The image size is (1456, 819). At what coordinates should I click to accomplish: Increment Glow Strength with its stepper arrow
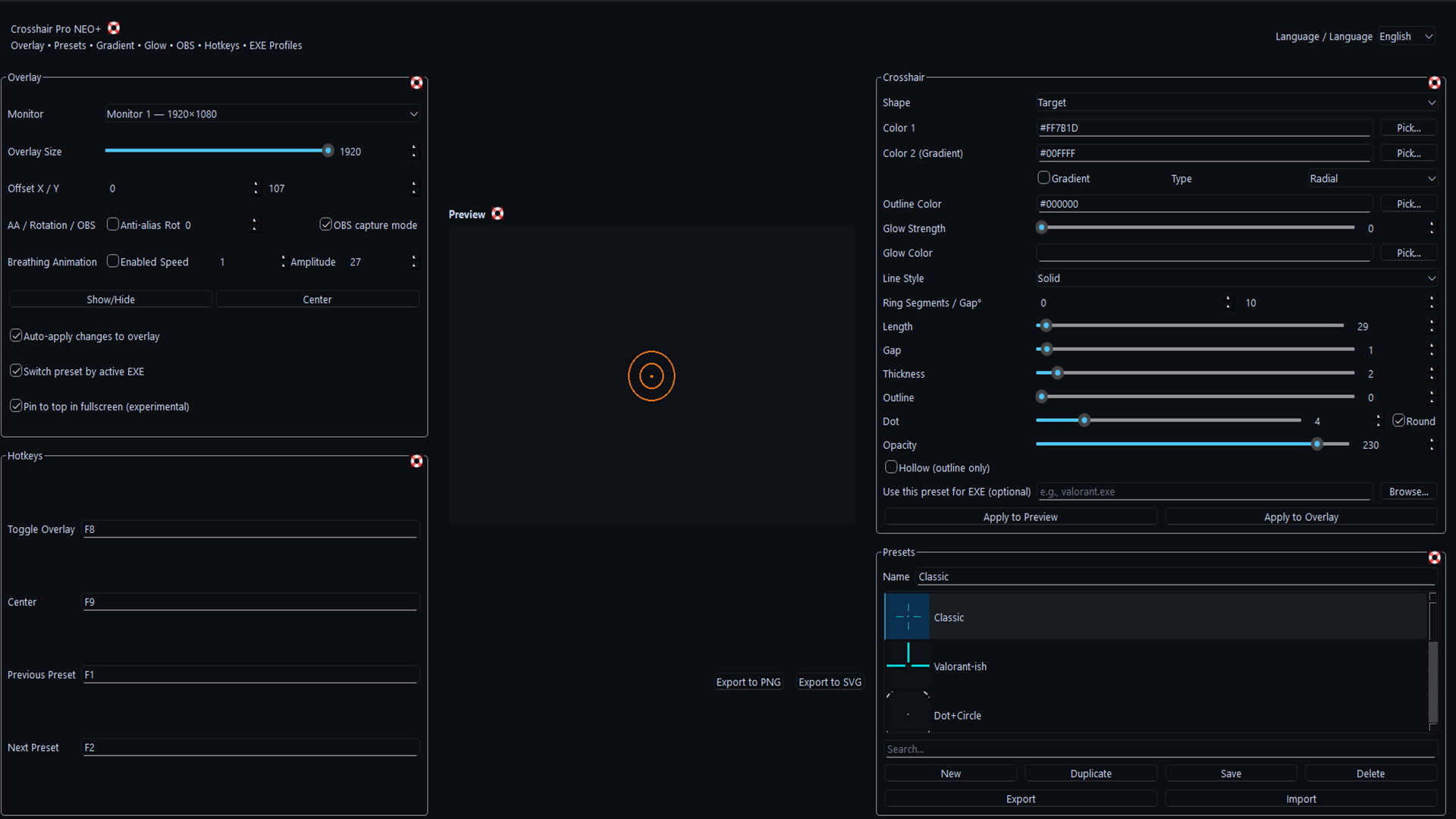tap(1432, 224)
